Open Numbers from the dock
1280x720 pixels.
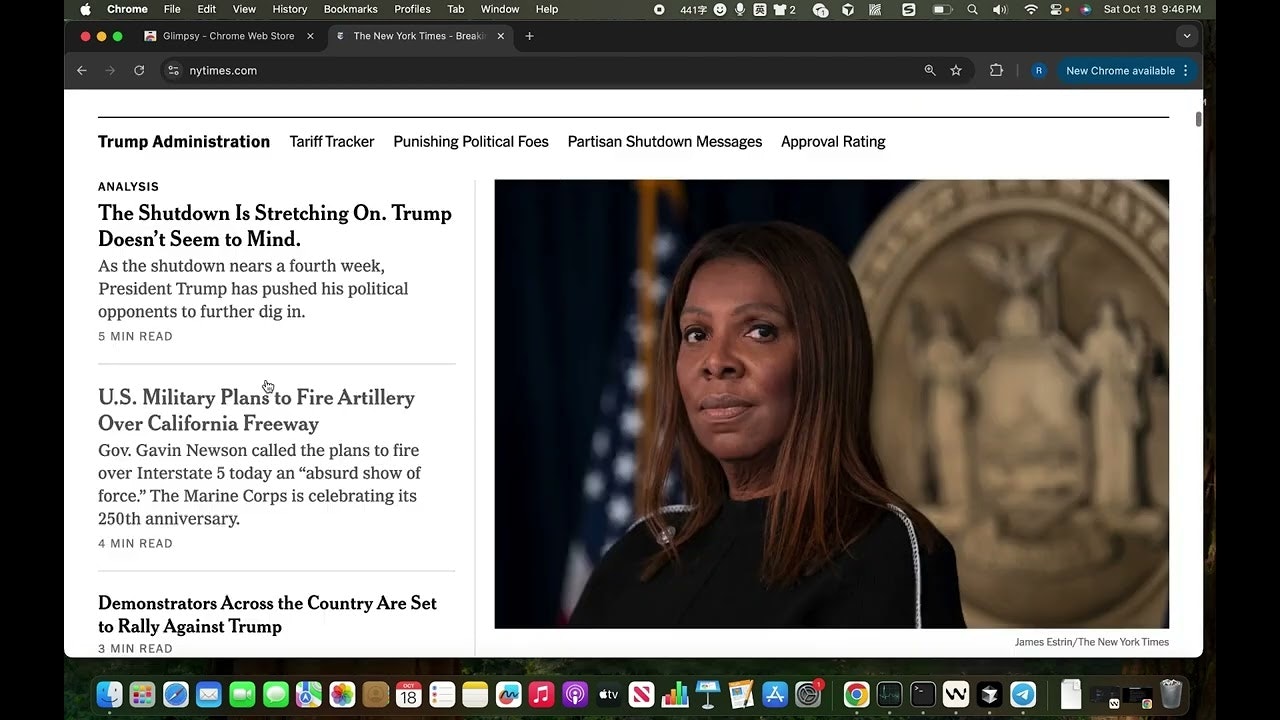coord(675,694)
